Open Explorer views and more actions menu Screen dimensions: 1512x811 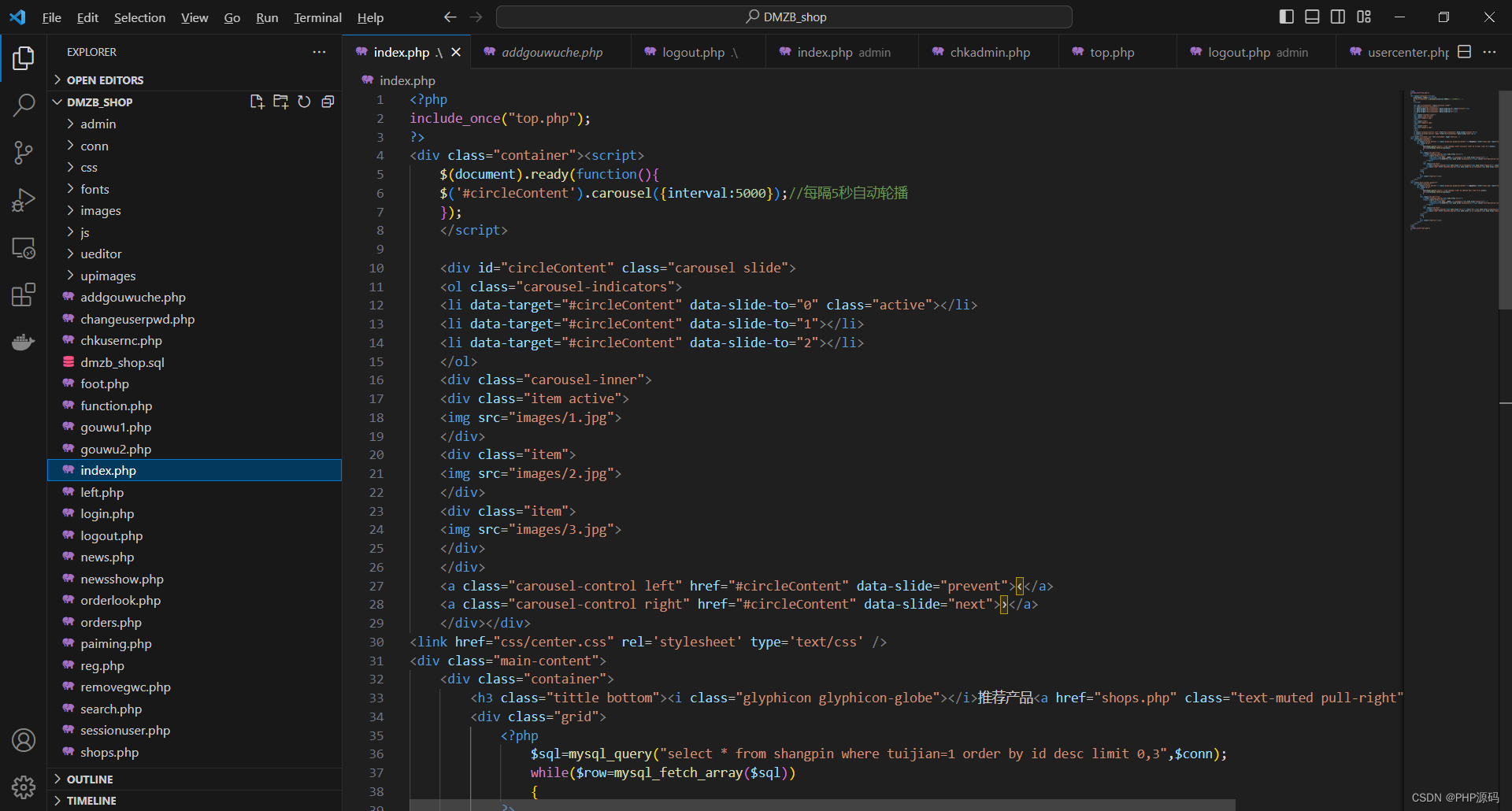click(319, 52)
